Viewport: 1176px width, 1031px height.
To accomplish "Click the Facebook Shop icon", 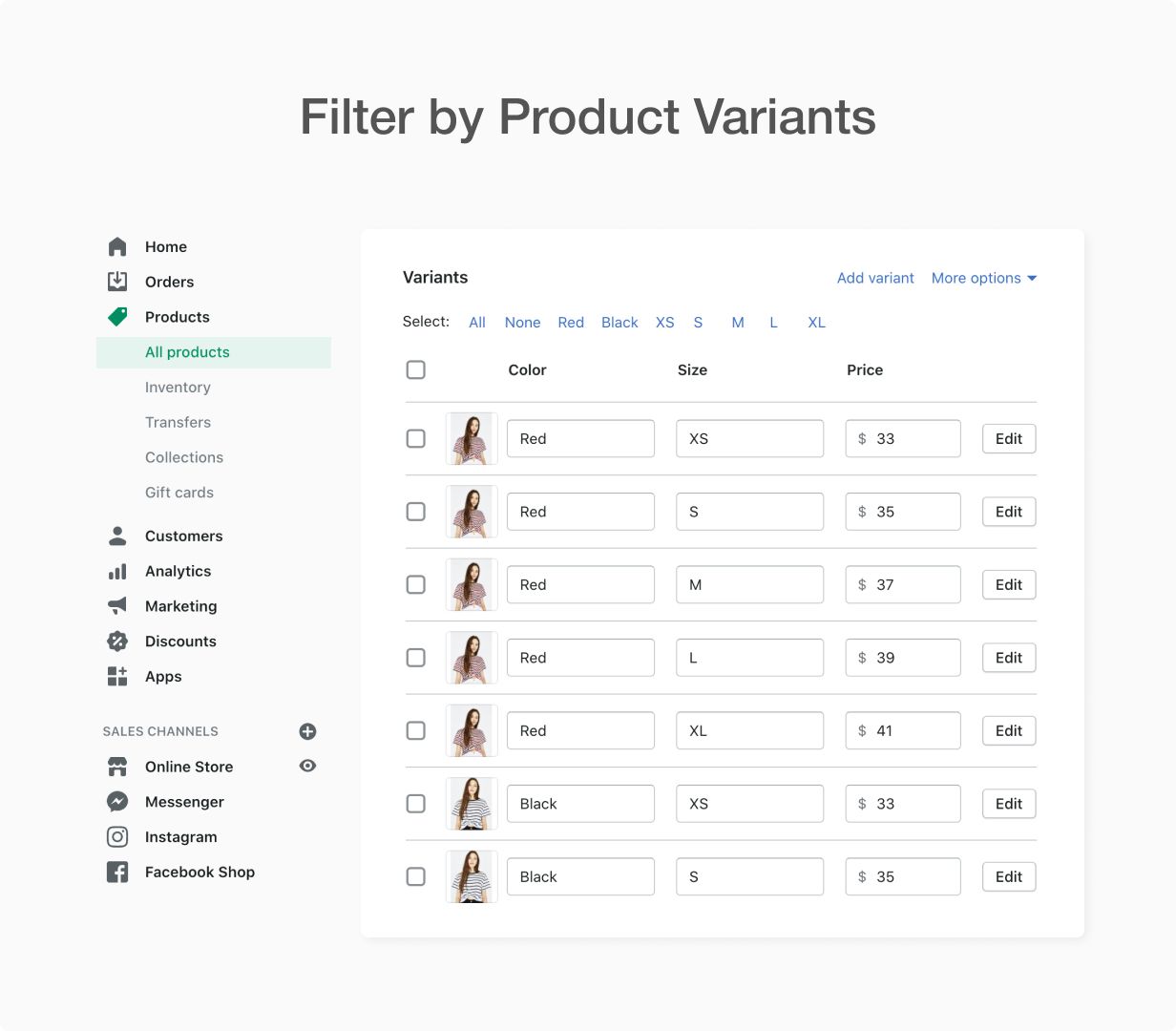I will (117, 873).
